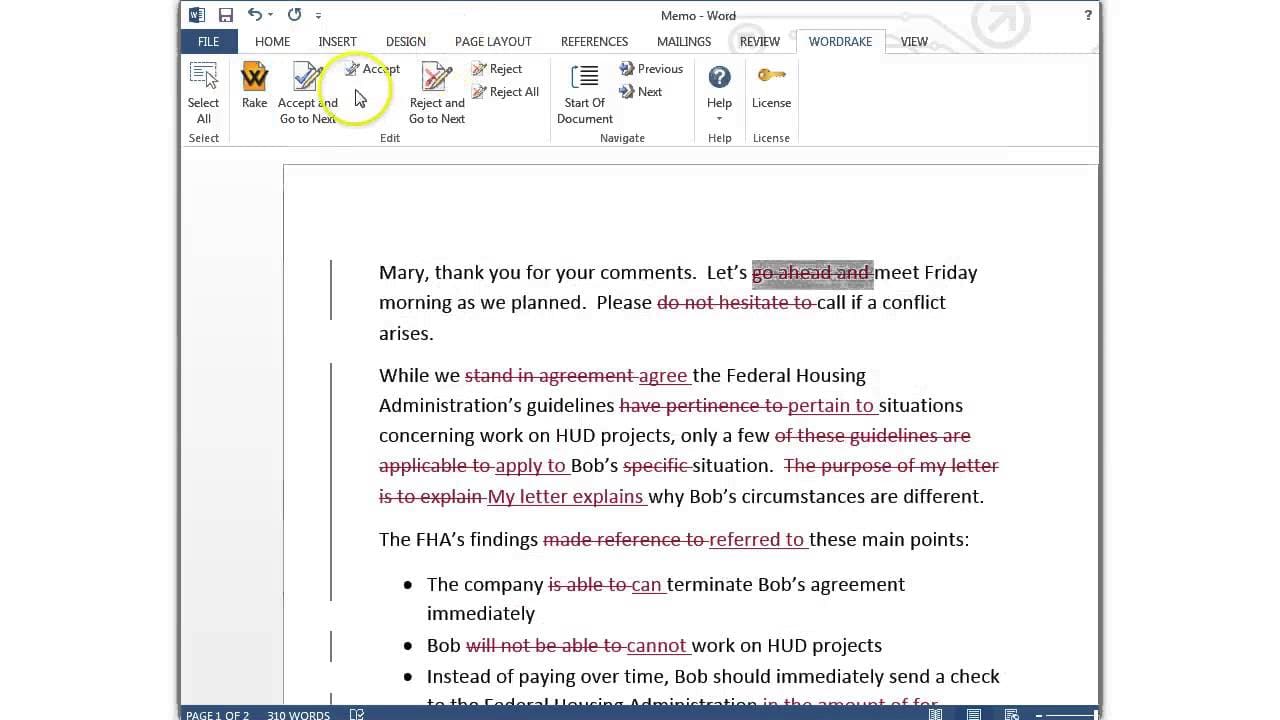The height and width of the screenshot is (720, 1280).
Task: Open proofing status icon in status bar
Action: (x=357, y=714)
